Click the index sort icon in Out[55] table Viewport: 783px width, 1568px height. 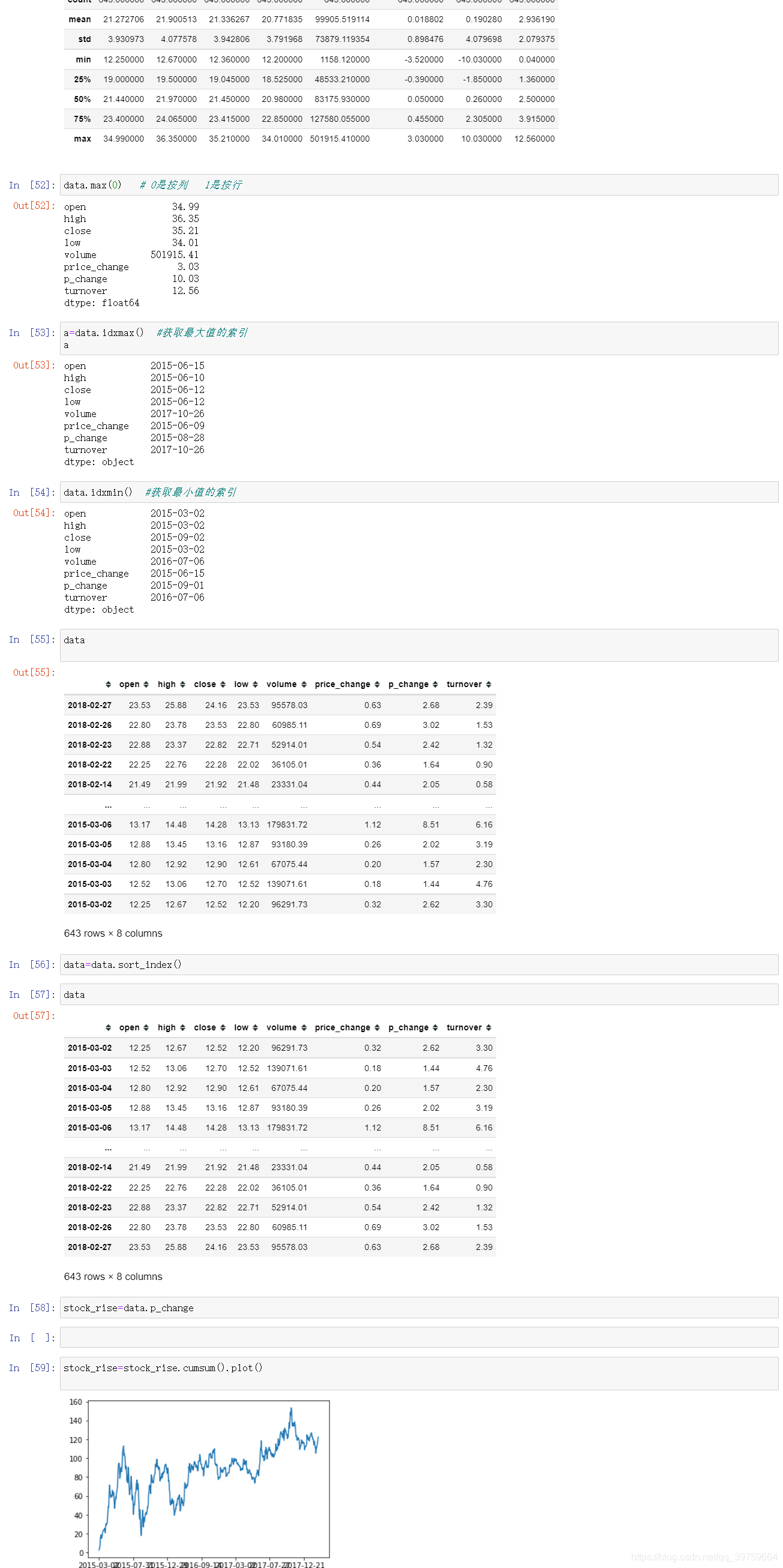[108, 684]
